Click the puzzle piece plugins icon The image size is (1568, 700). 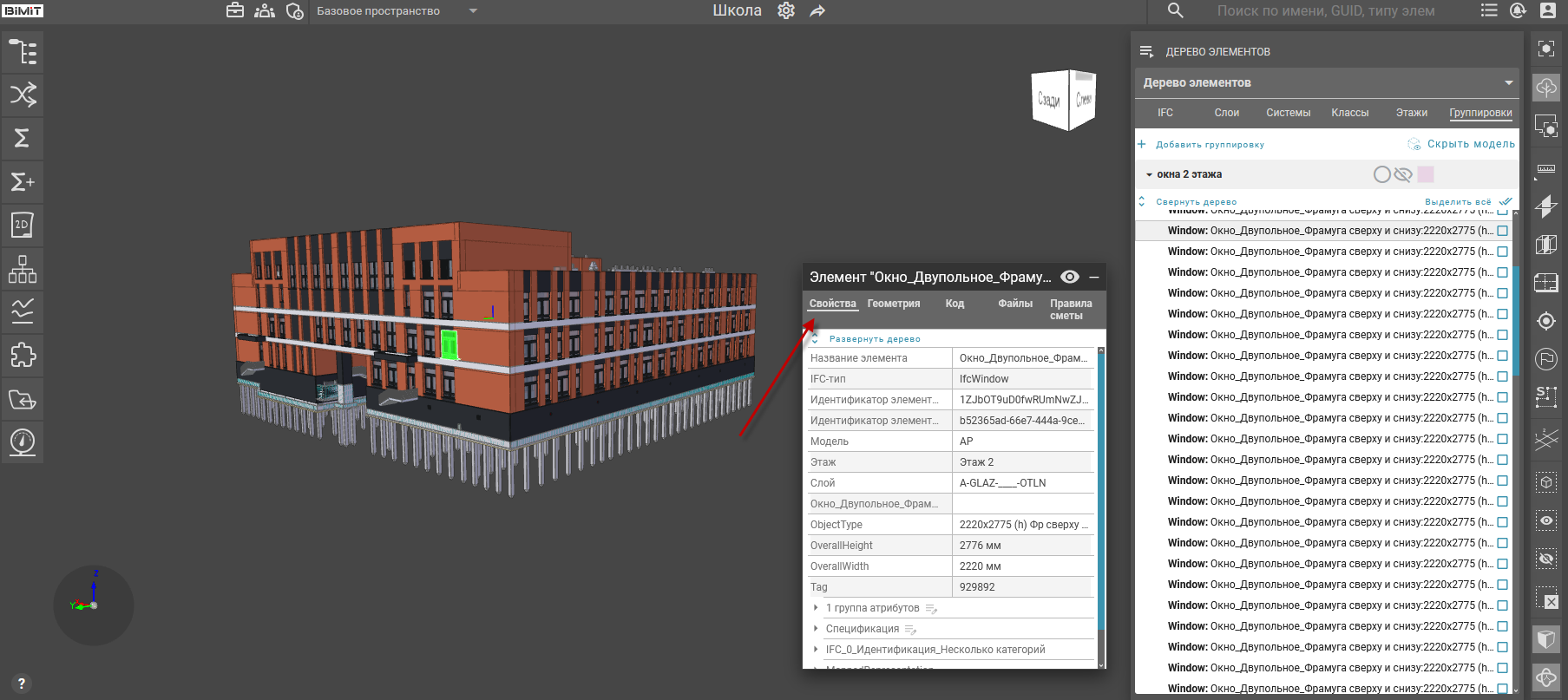23,356
